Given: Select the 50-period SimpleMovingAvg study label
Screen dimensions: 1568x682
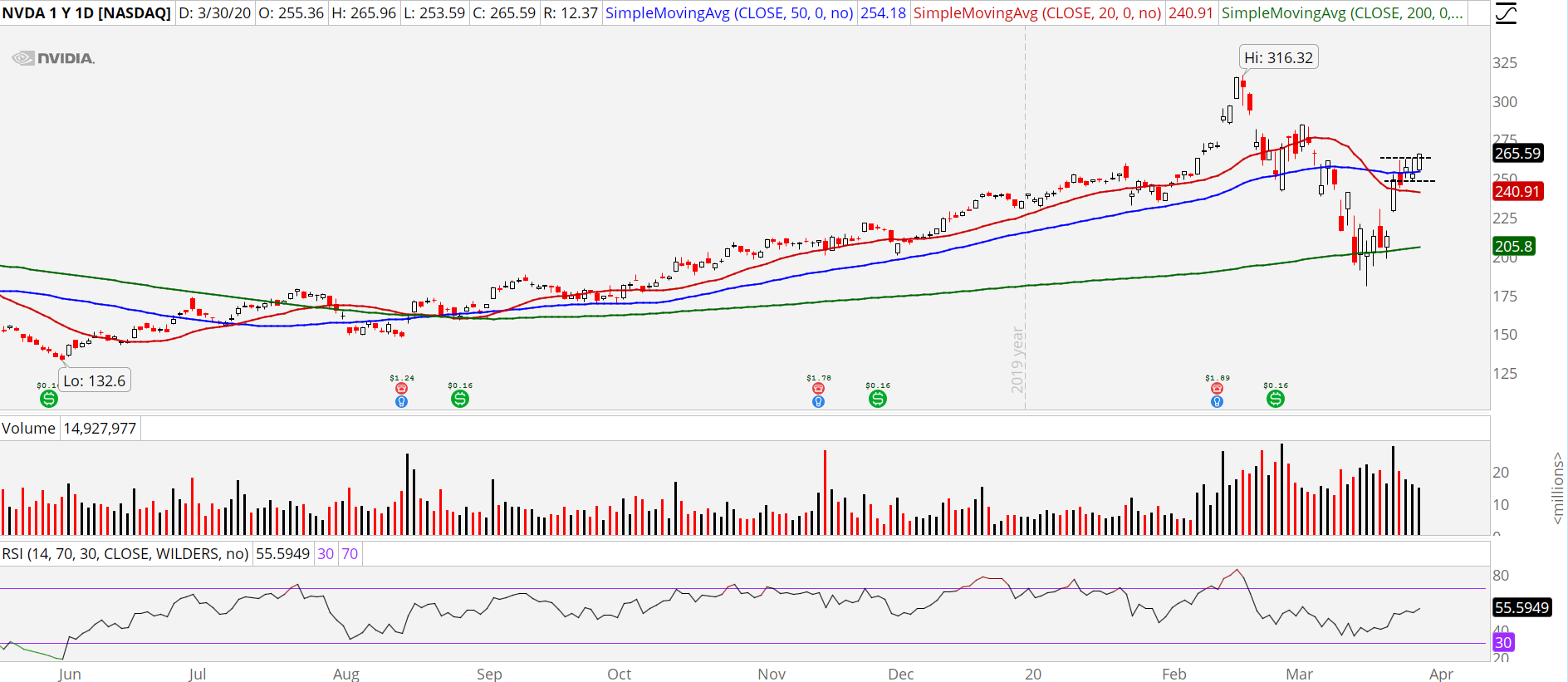Looking at the screenshot, I should point(729,13).
